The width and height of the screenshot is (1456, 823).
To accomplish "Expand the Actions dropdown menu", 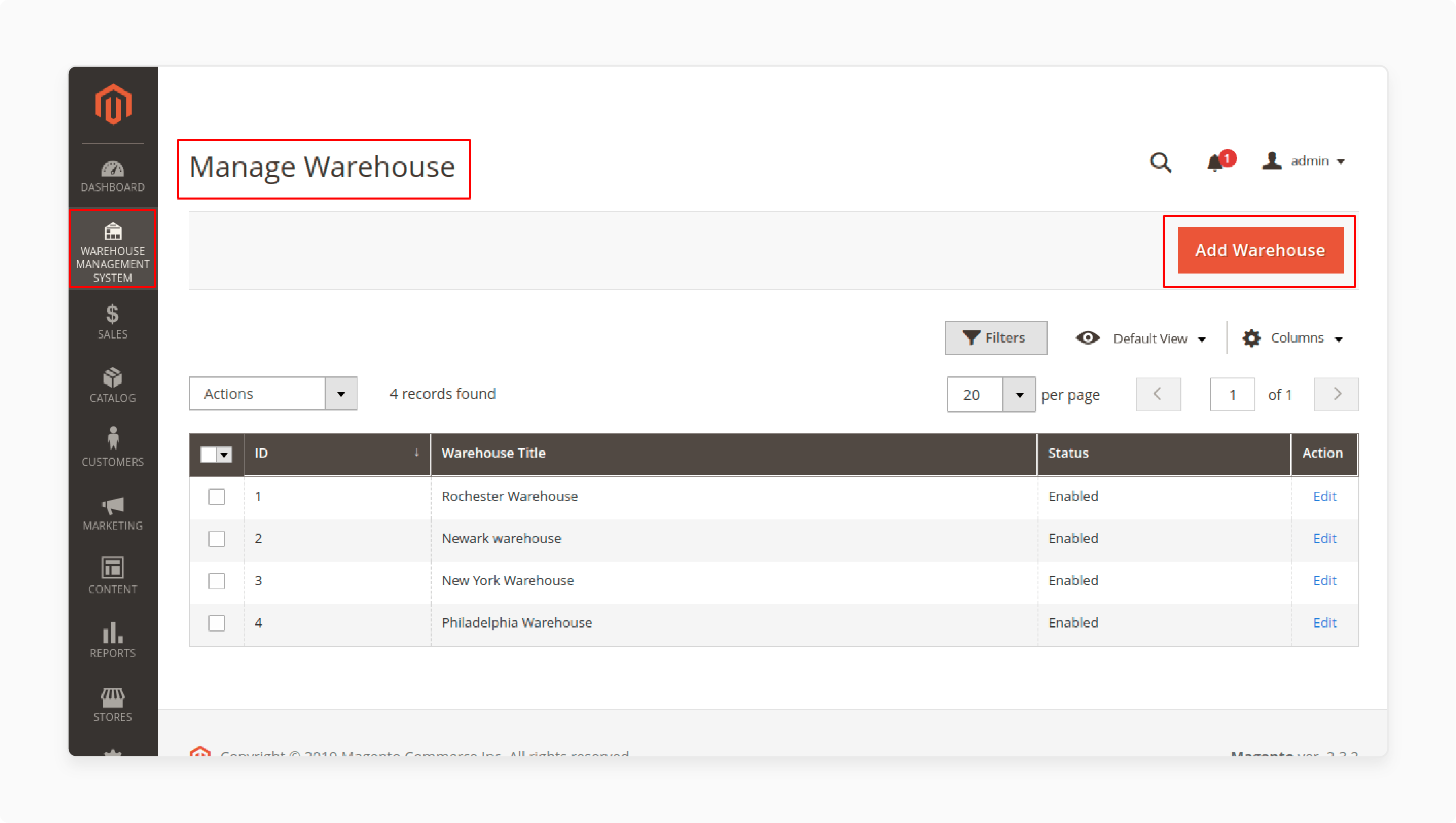I will (341, 393).
